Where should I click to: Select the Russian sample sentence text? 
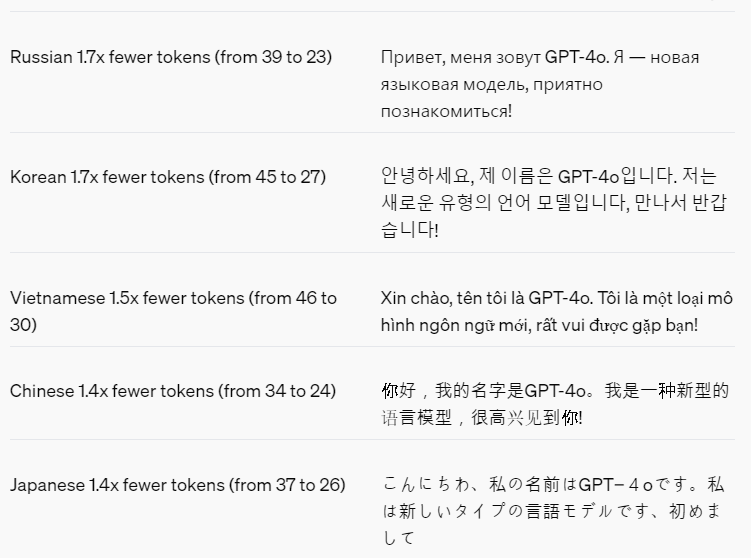tap(540, 84)
